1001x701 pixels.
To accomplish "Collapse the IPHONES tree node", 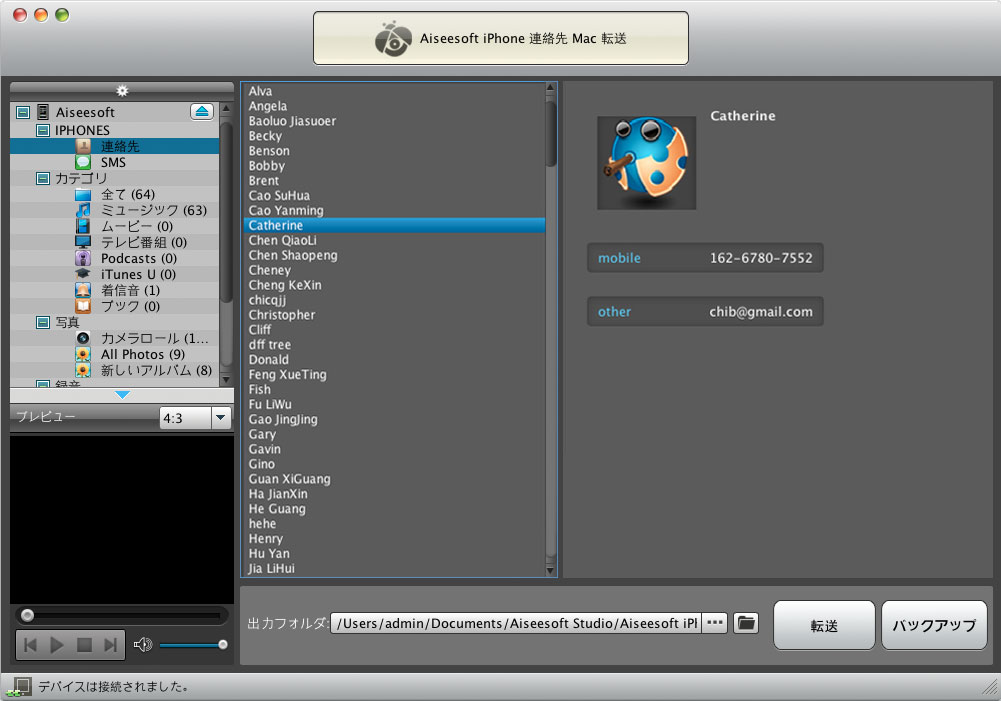I will (43, 130).
